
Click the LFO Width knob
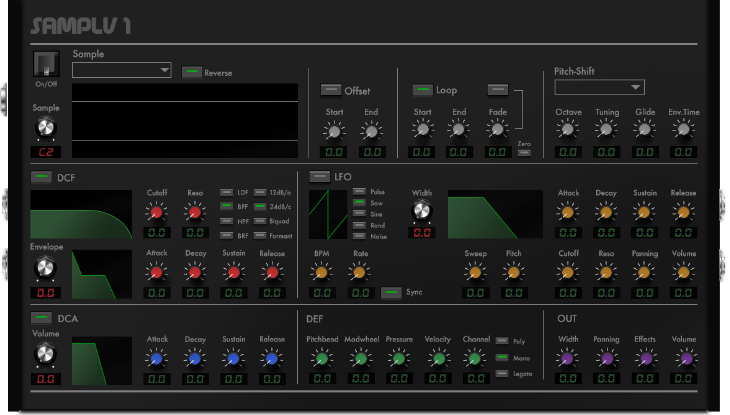[422, 211]
